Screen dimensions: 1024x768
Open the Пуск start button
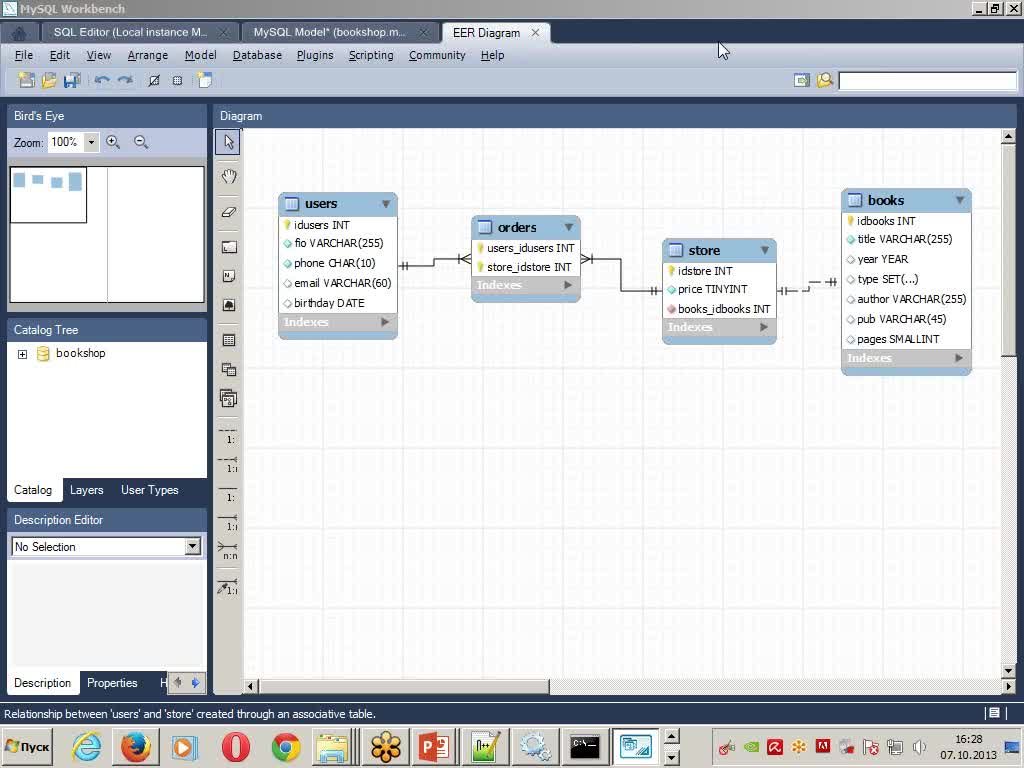[x=28, y=746]
